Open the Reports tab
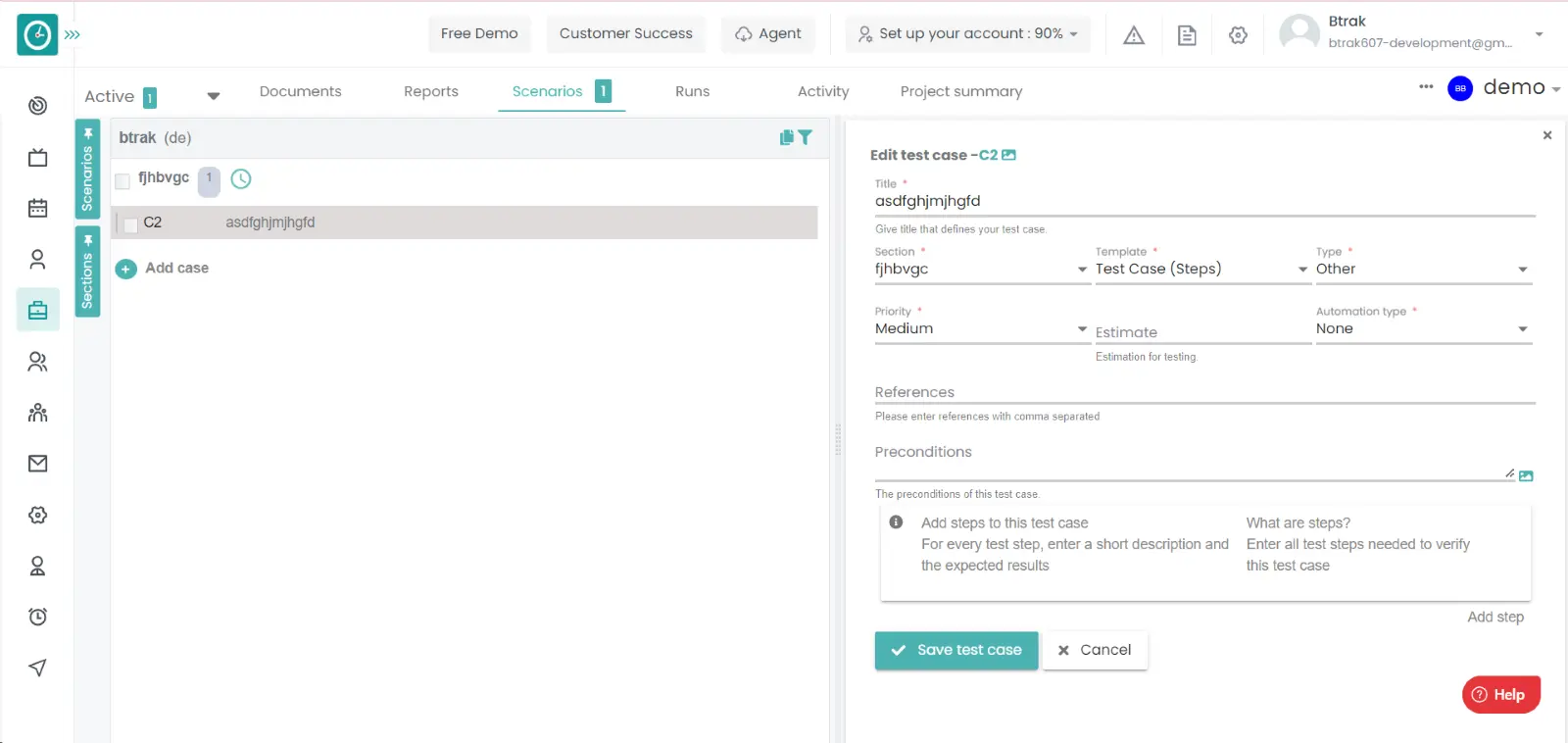The image size is (1568, 743). click(431, 91)
